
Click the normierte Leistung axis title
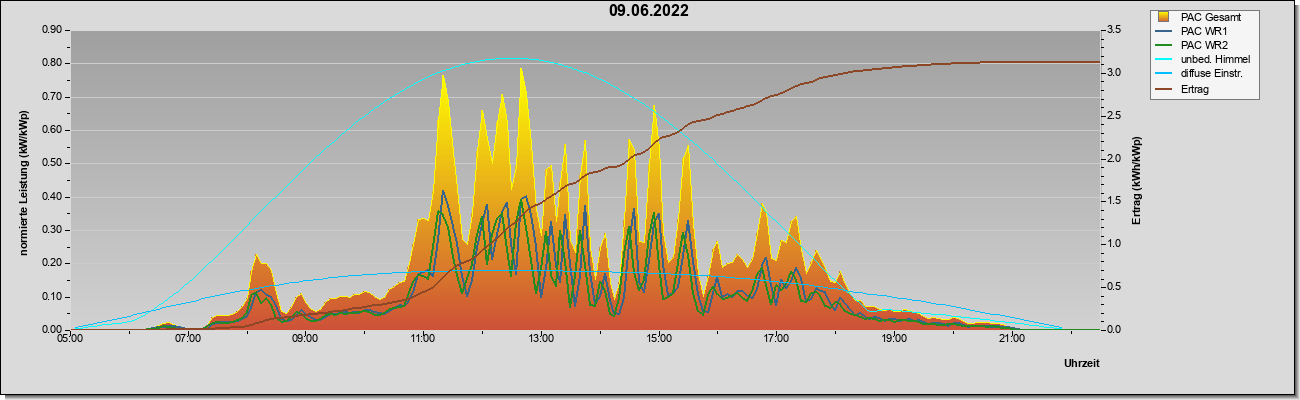click(24, 180)
